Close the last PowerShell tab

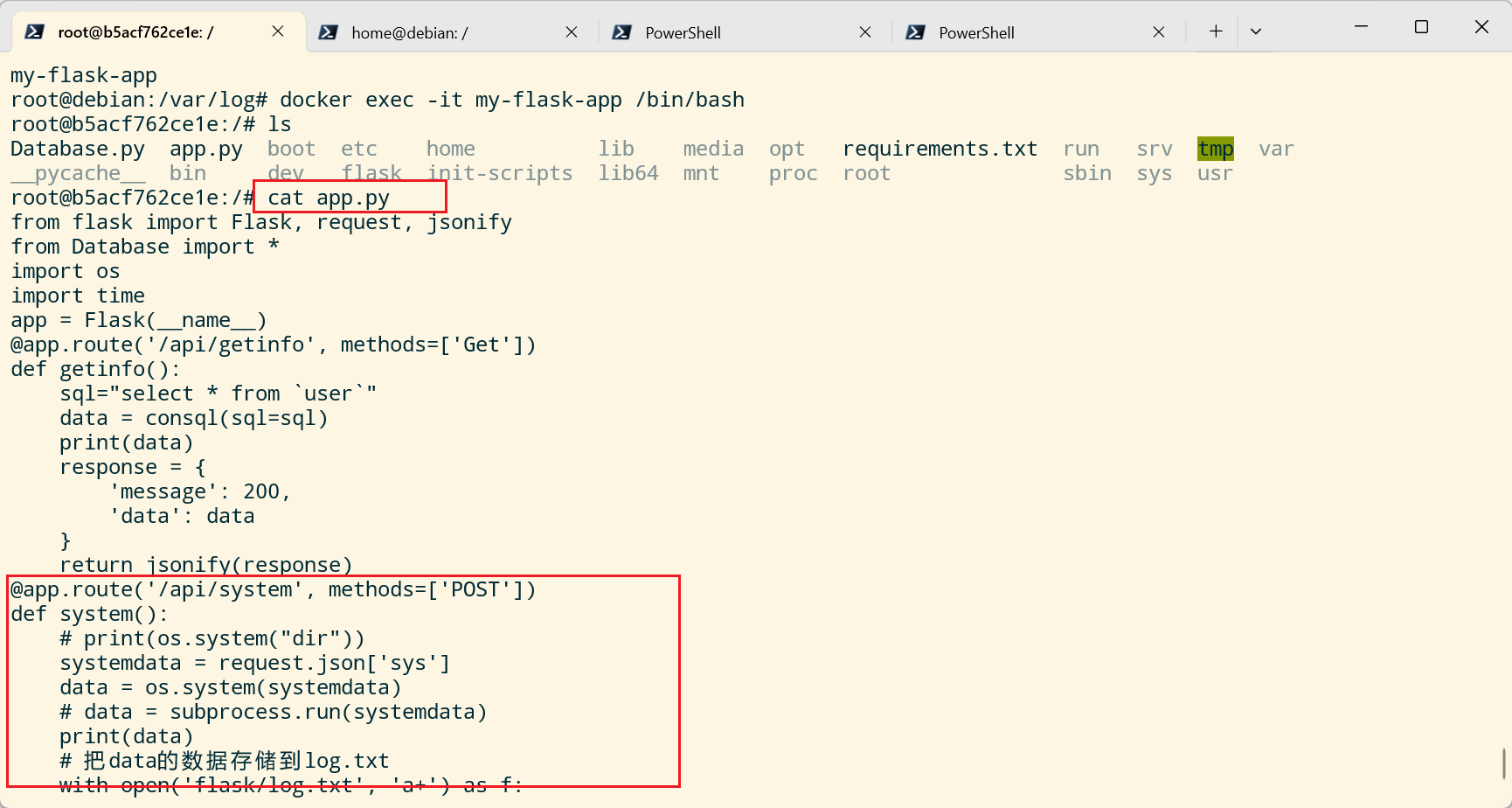click(1159, 32)
